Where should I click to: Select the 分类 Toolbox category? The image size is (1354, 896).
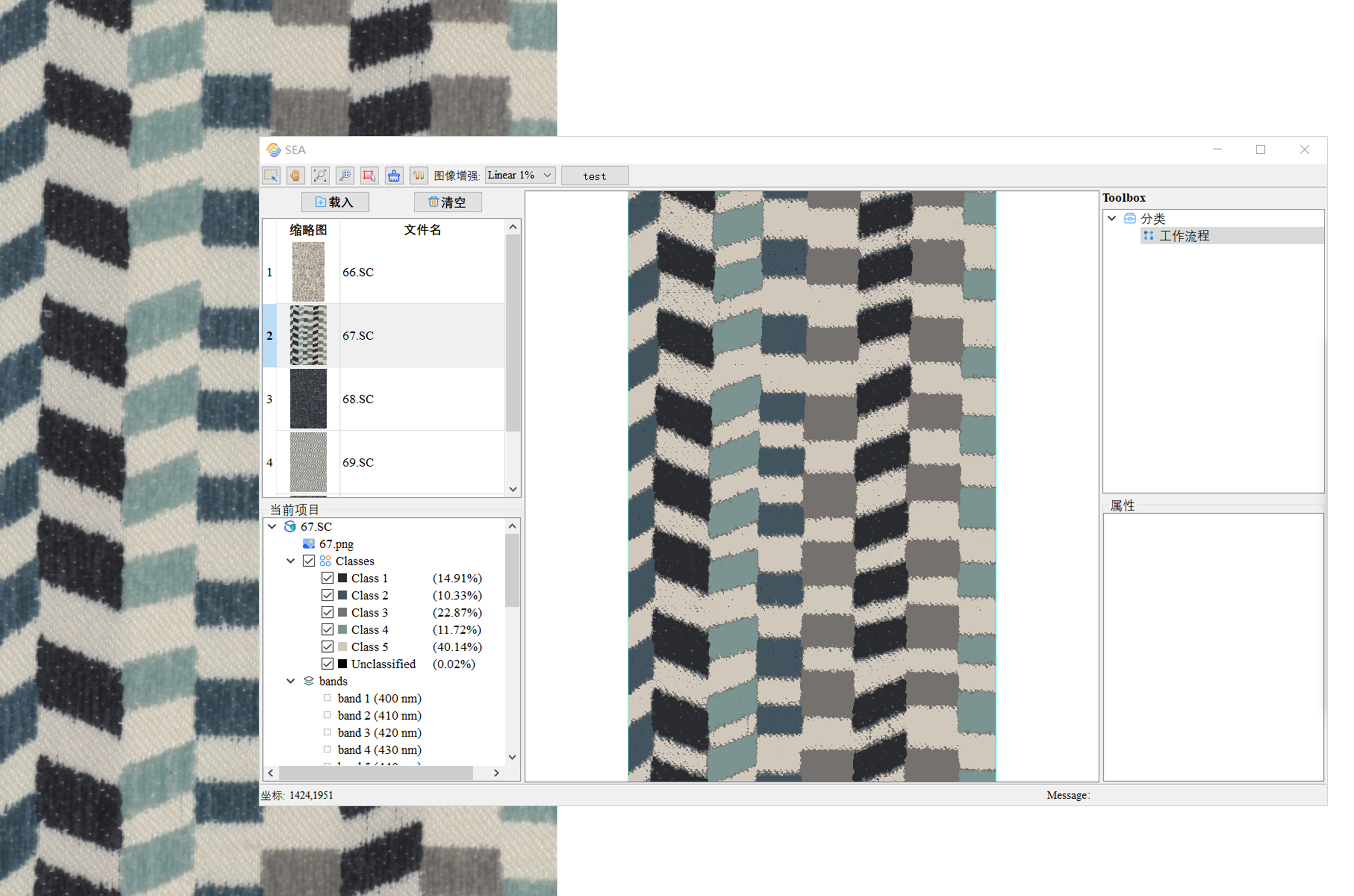(1152, 218)
